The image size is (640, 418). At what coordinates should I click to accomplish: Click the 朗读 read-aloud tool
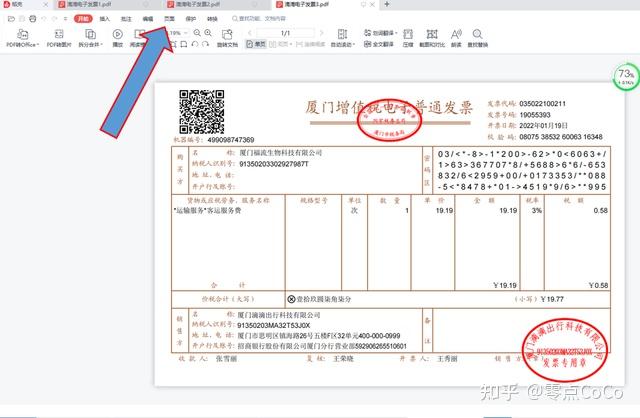point(456,38)
